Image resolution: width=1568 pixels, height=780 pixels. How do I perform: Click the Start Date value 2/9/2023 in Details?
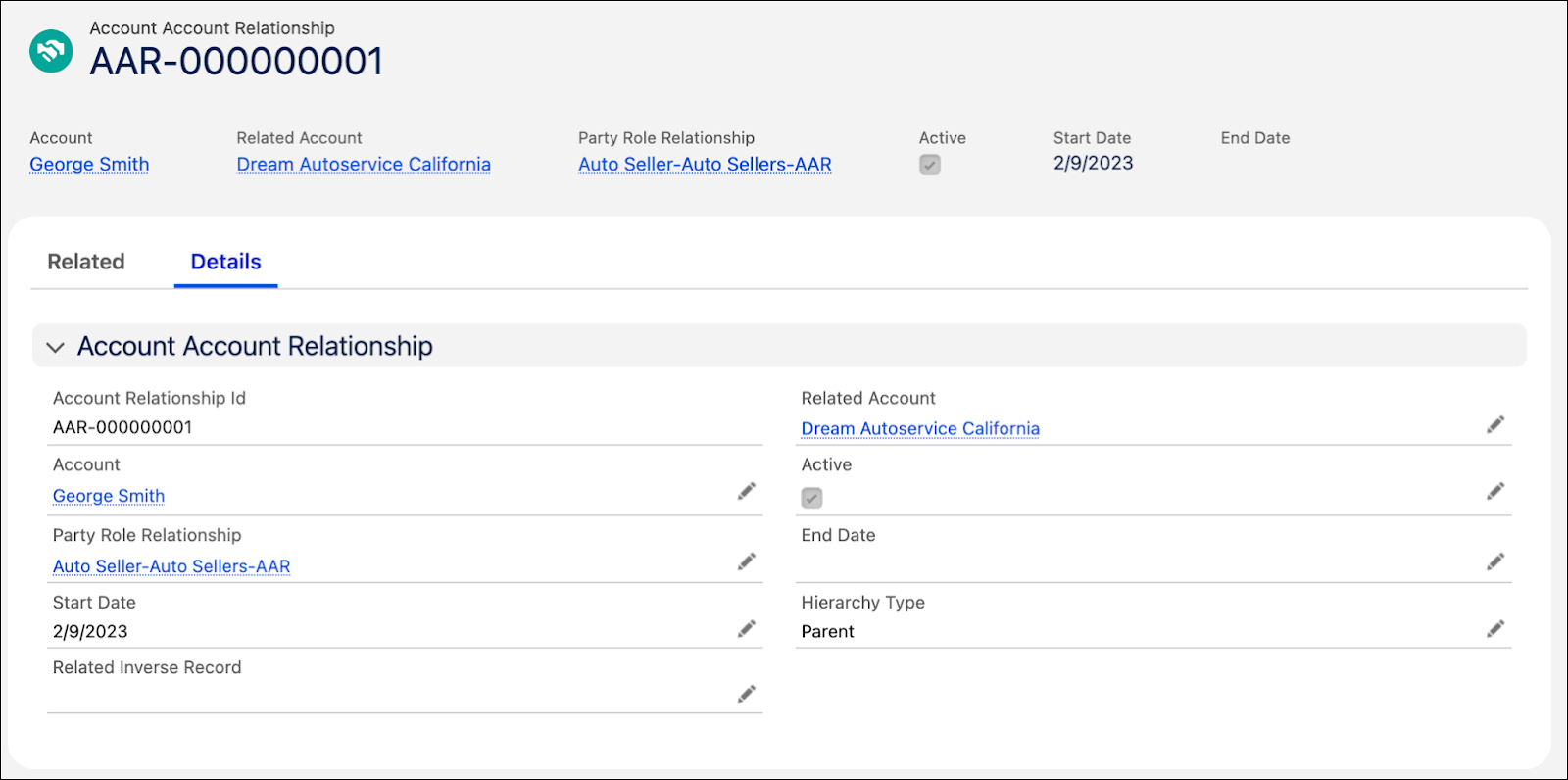pos(90,631)
